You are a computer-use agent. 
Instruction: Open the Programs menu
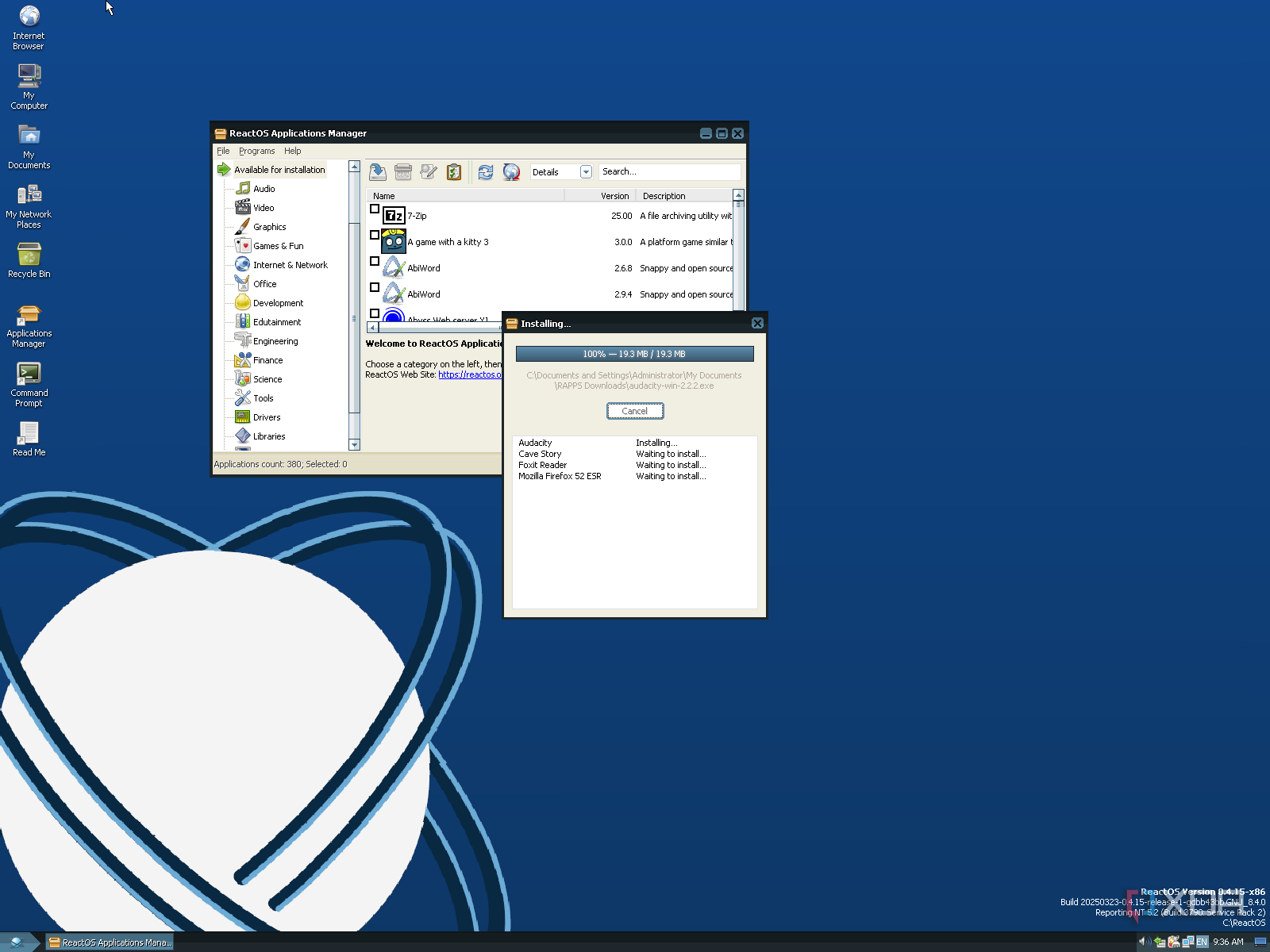(x=256, y=151)
